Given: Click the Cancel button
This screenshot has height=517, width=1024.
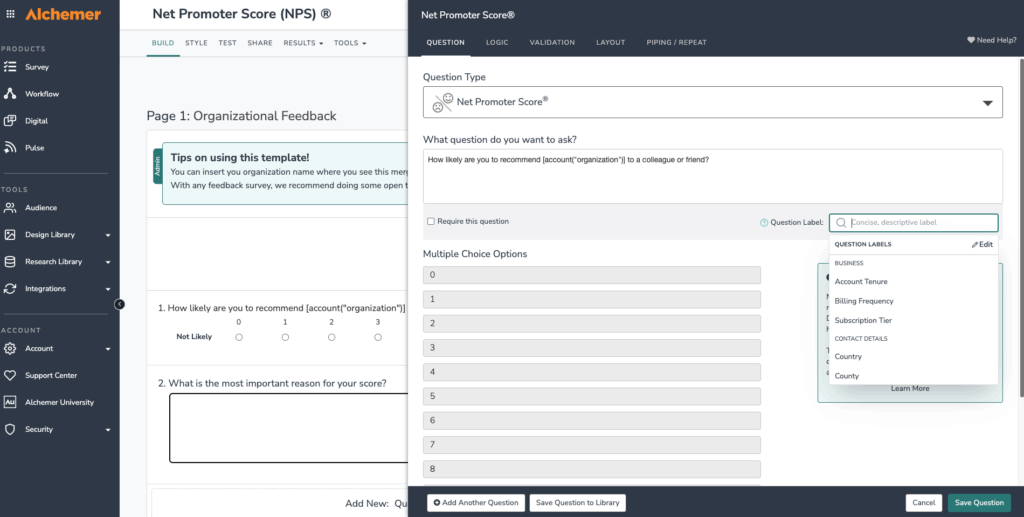Looking at the screenshot, I should click(923, 503).
